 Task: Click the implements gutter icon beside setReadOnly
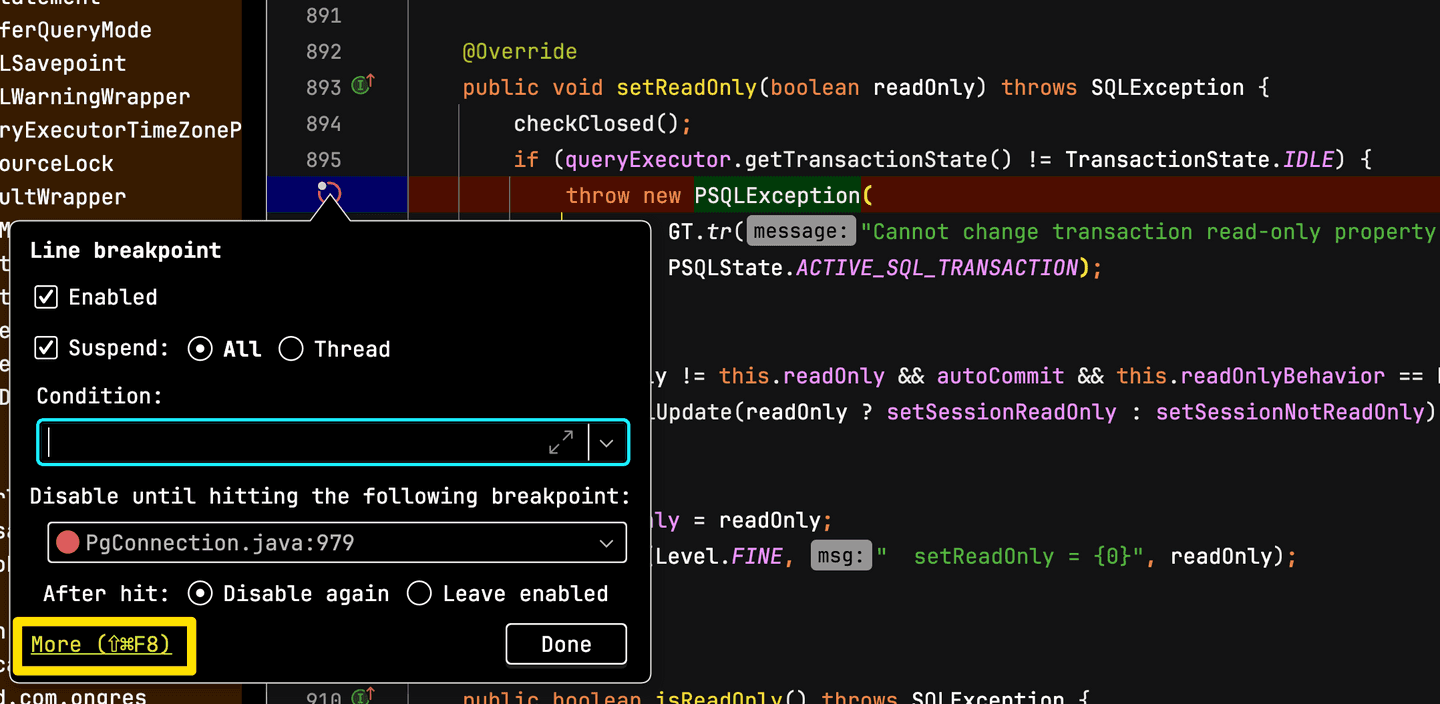pos(363,86)
